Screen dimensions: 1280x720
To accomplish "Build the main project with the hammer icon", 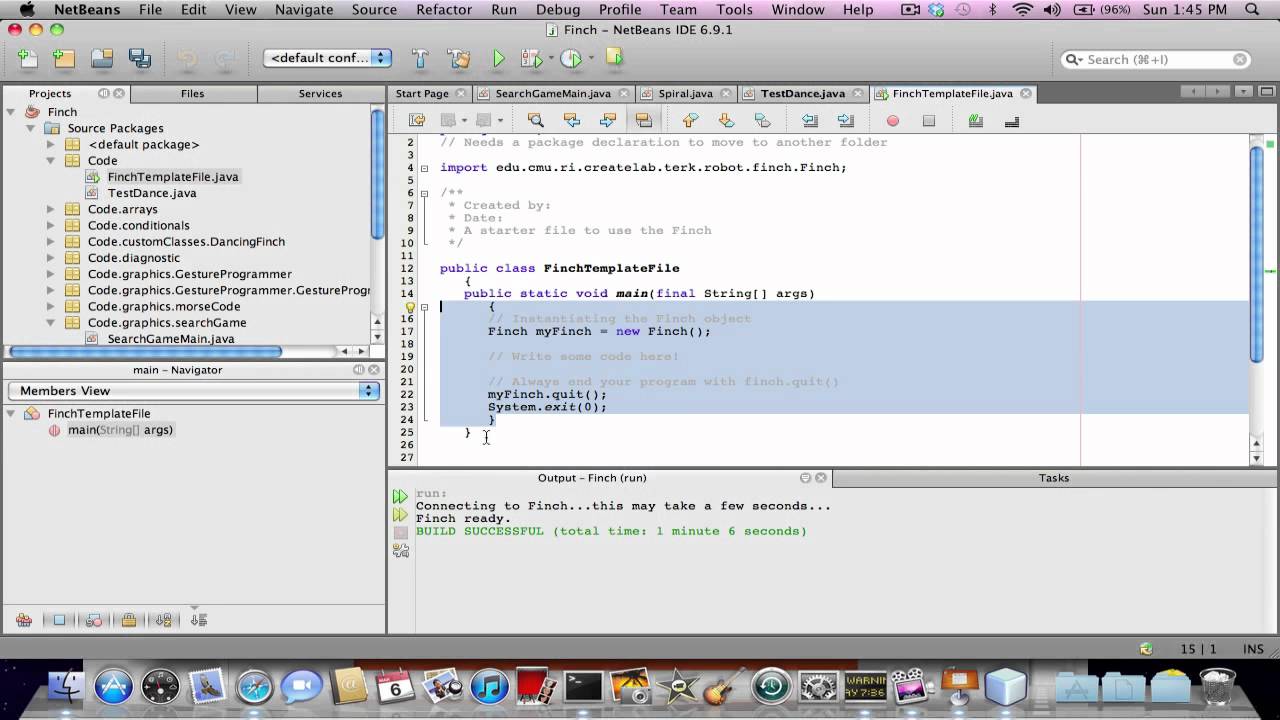I will tap(420, 59).
